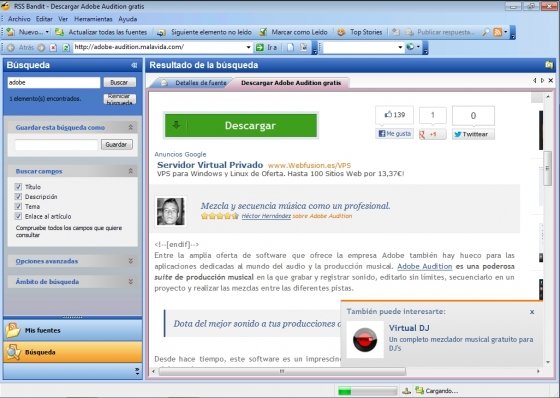Click the icon at right of Resultado header
This screenshot has height=398, width=560.
click(x=549, y=65)
